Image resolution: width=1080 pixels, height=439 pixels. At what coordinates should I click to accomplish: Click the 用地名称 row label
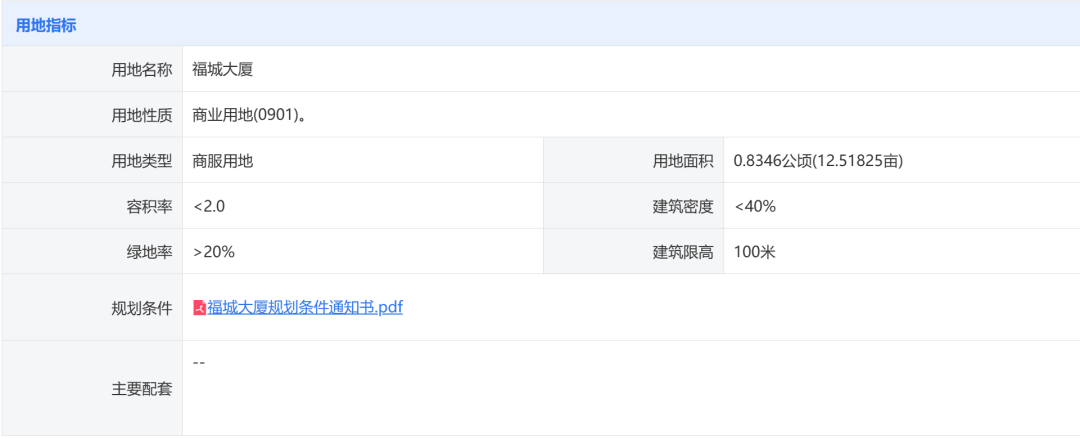(x=142, y=70)
